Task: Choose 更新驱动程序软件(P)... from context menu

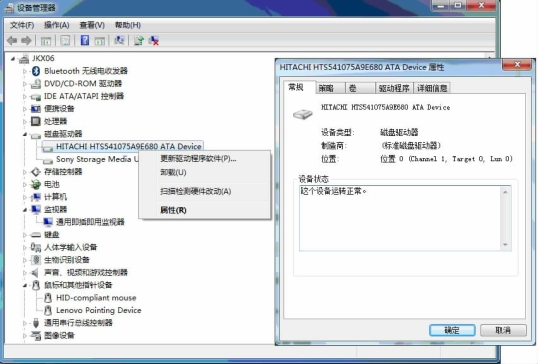Action: point(204,159)
